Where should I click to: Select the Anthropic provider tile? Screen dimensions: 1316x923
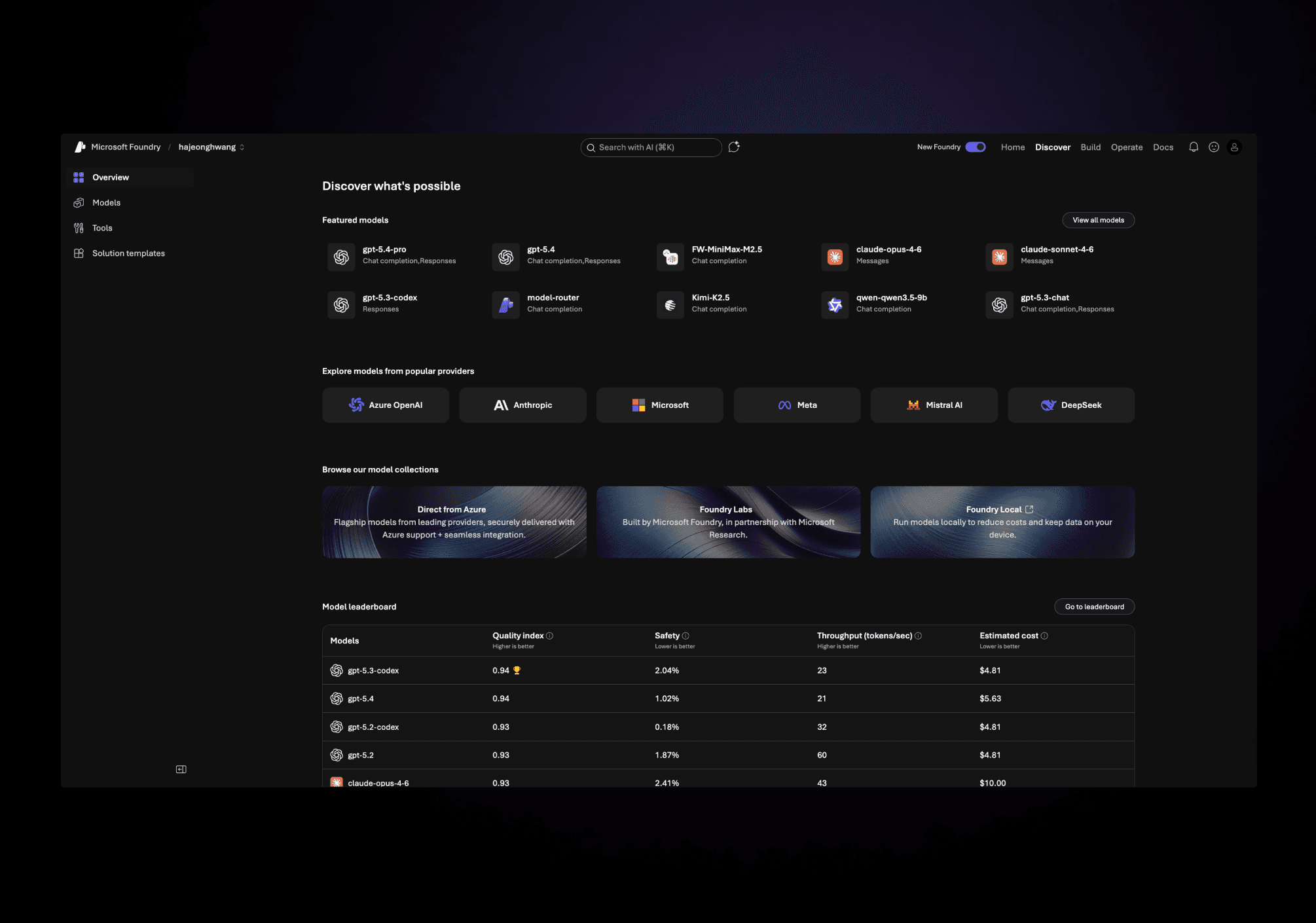pos(522,405)
